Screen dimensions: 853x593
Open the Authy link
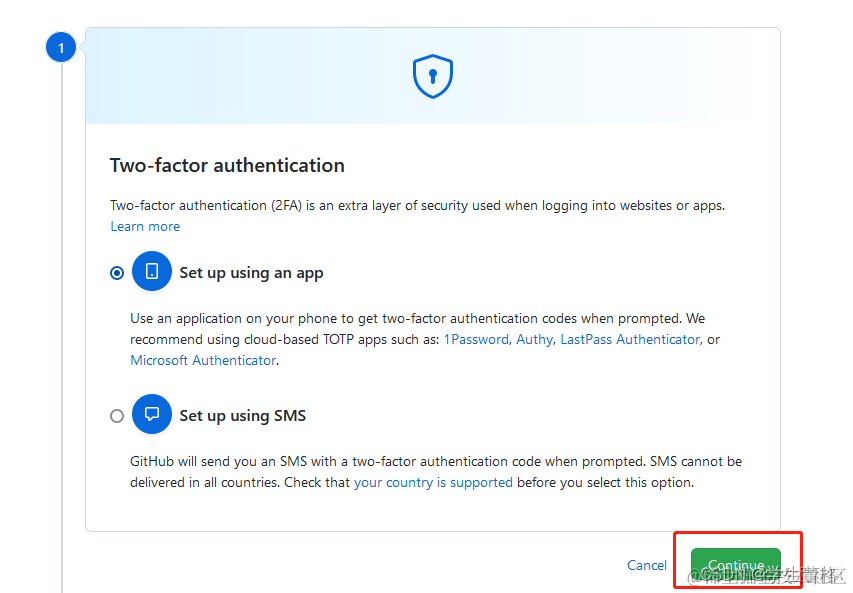(x=534, y=339)
